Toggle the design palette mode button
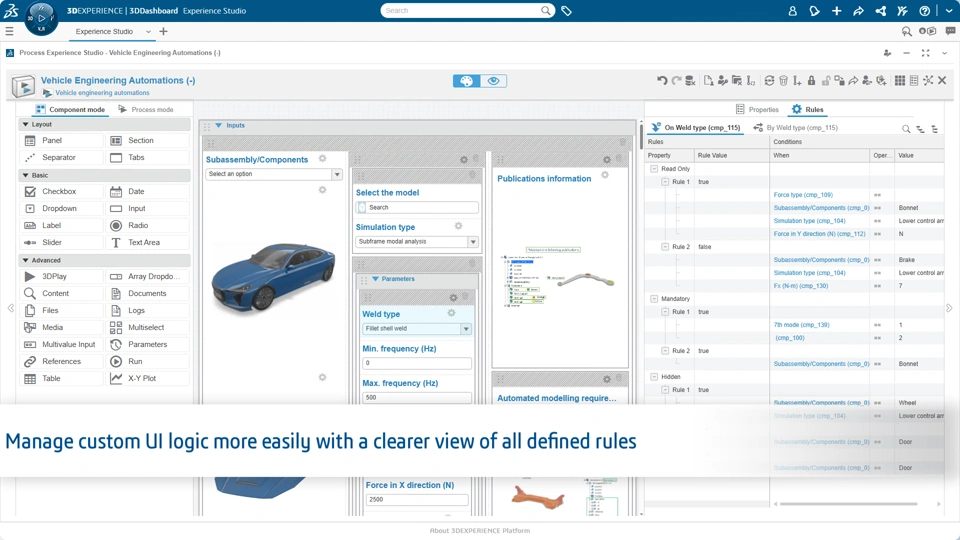Viewport: 960px width, 540px height. pyautogui.click(x=467, y=81)
